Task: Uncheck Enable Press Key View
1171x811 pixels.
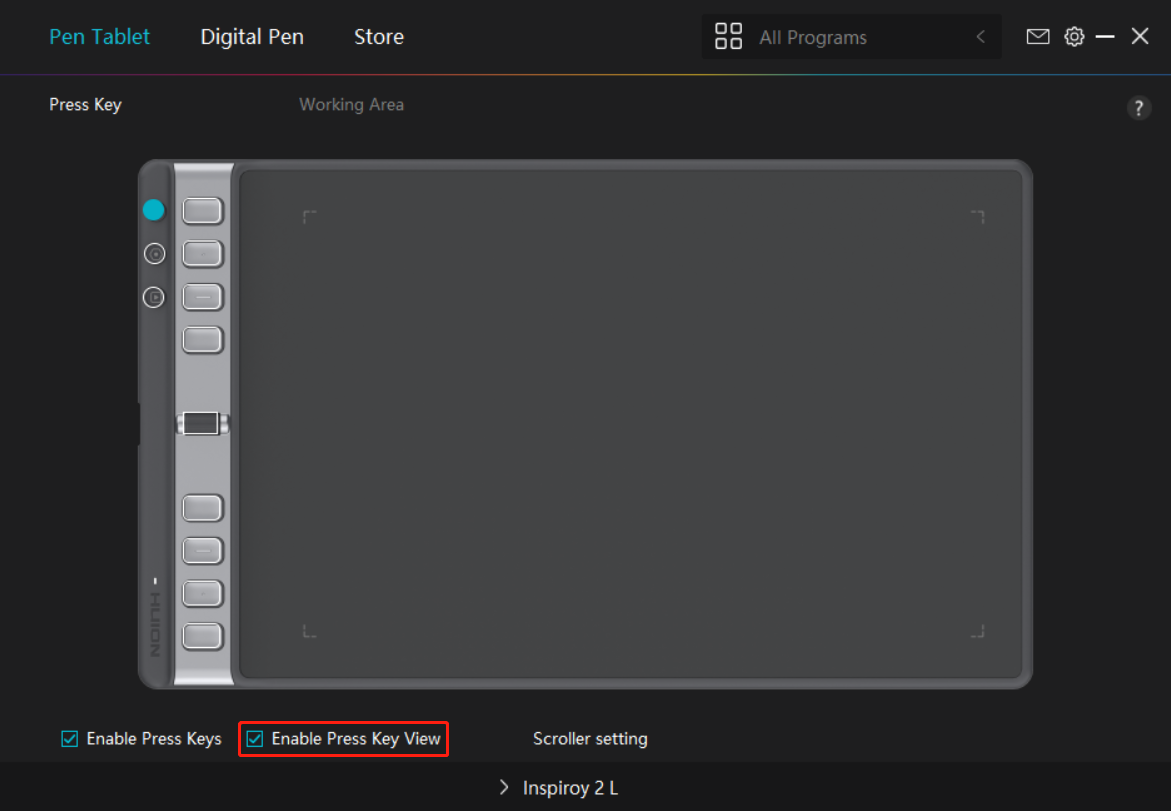Action: [x=255, y=739]
